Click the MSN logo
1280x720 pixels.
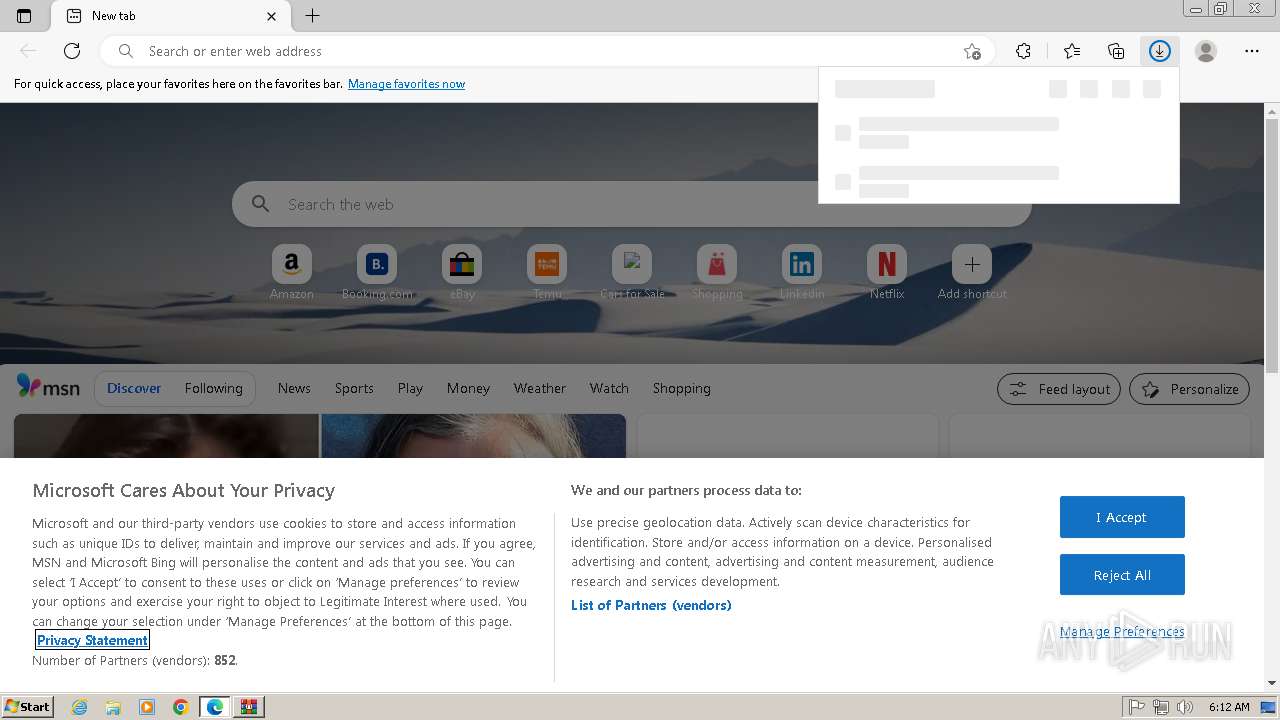click(48, 387)
